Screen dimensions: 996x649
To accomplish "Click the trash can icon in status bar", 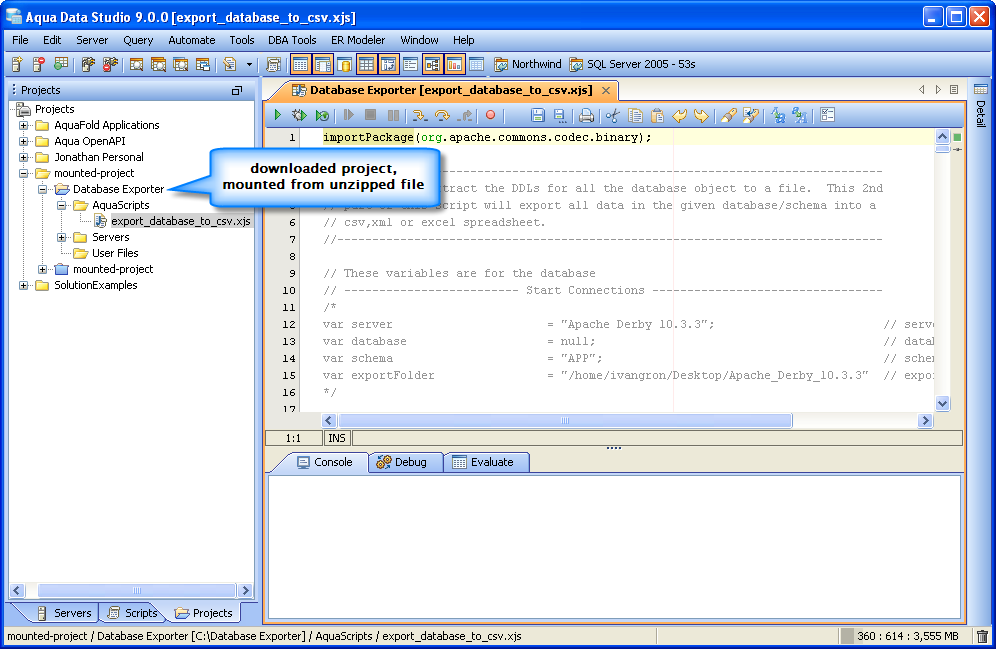I will tap(982, 636).
